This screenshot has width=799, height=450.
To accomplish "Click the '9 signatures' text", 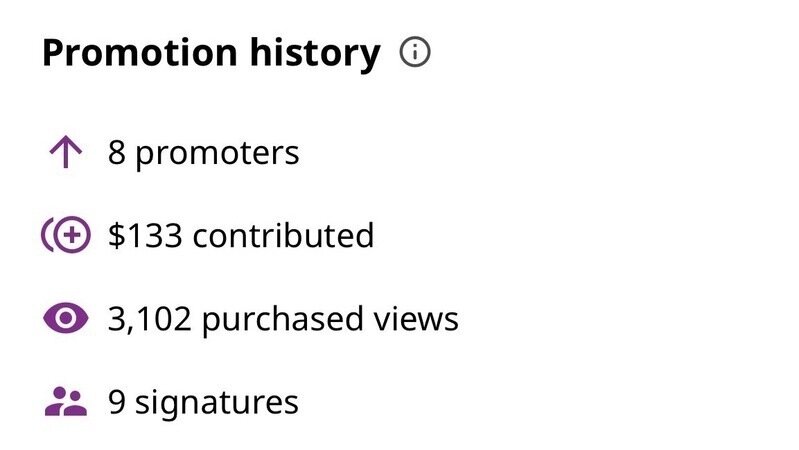I will click(203, 402).
